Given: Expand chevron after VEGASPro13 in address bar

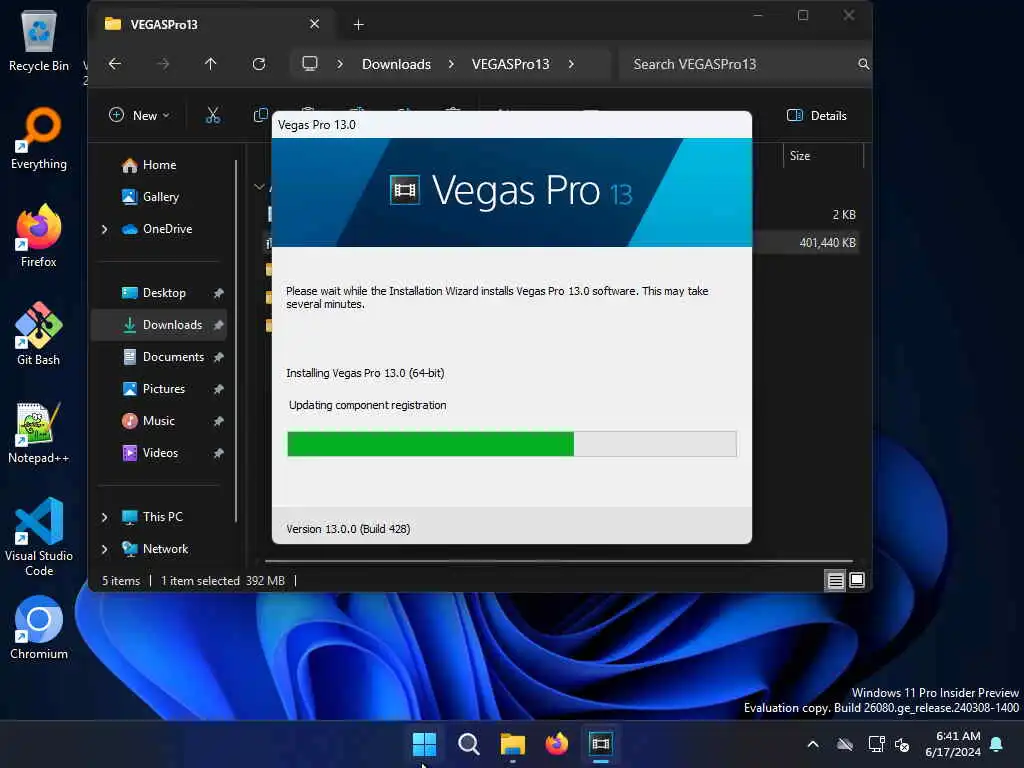Looking at the screenshot, I should pos(571,64).
